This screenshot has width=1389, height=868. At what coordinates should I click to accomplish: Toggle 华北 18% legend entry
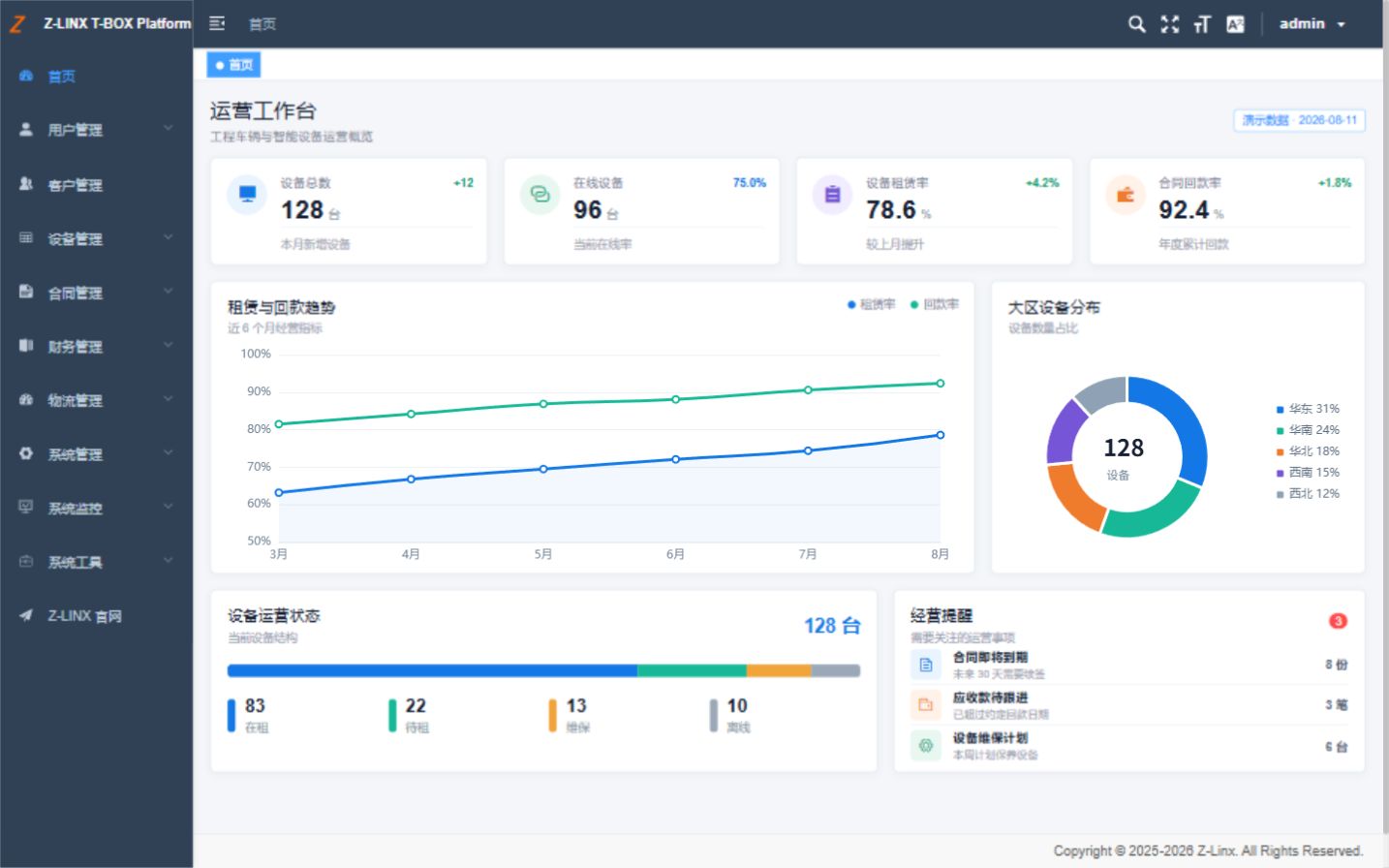(x=1308, y=451)
